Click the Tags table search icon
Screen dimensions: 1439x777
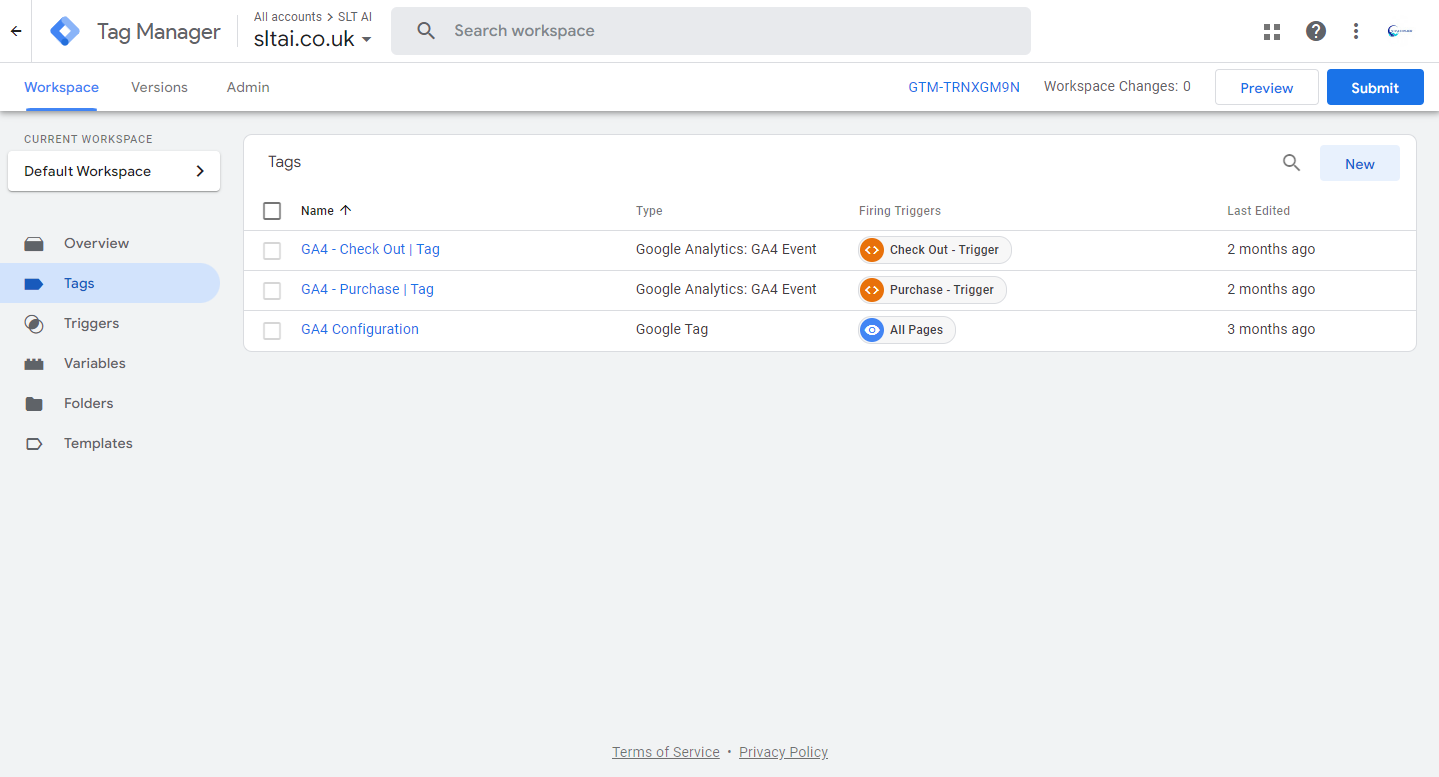[x=1291, y=163]
